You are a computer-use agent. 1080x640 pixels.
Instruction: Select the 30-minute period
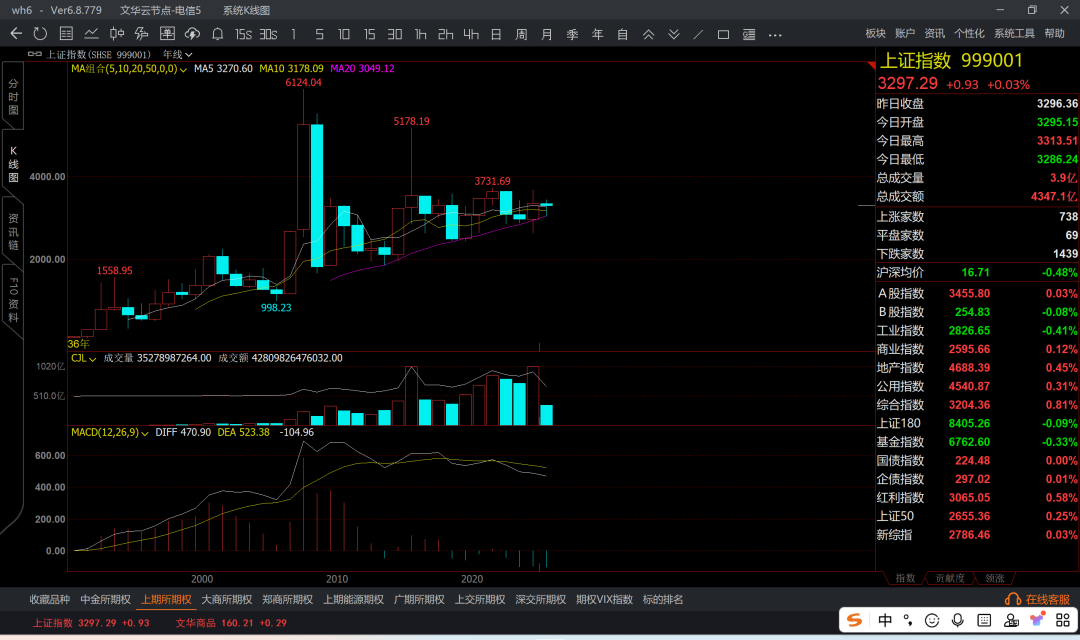(x=395, y=34)
